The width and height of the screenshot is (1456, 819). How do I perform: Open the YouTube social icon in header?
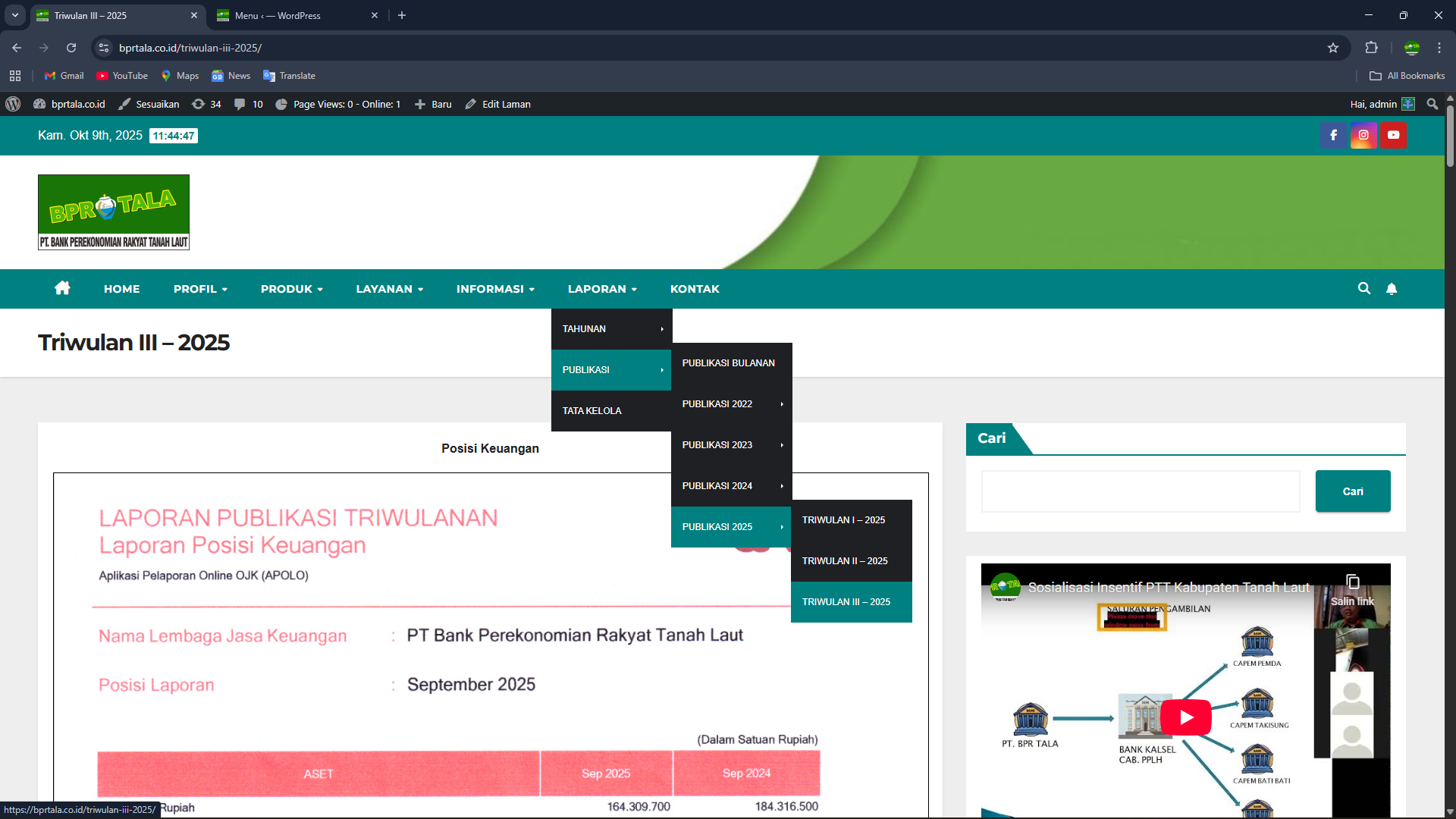click(1393, 135)
